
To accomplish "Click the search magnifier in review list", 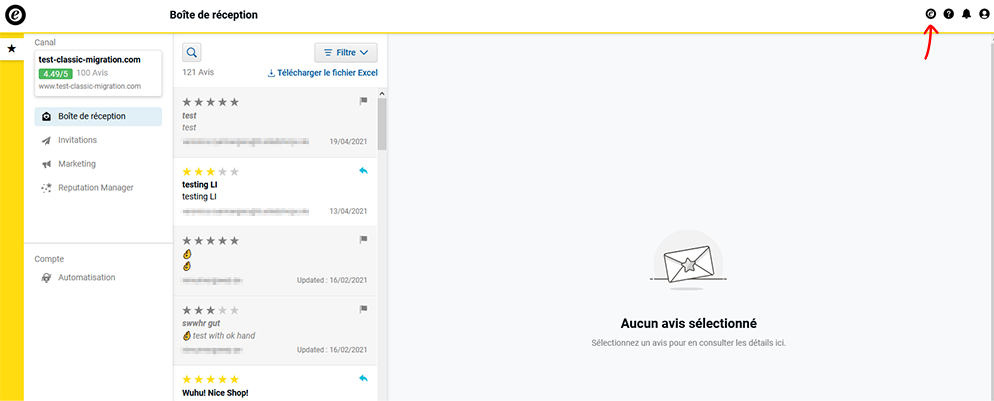I will (192, 53).
